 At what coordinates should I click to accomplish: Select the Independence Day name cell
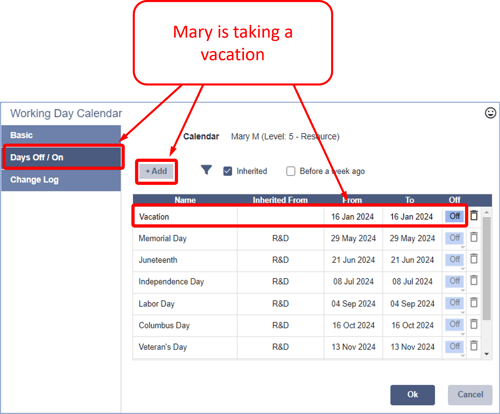[x=185, y=282]
